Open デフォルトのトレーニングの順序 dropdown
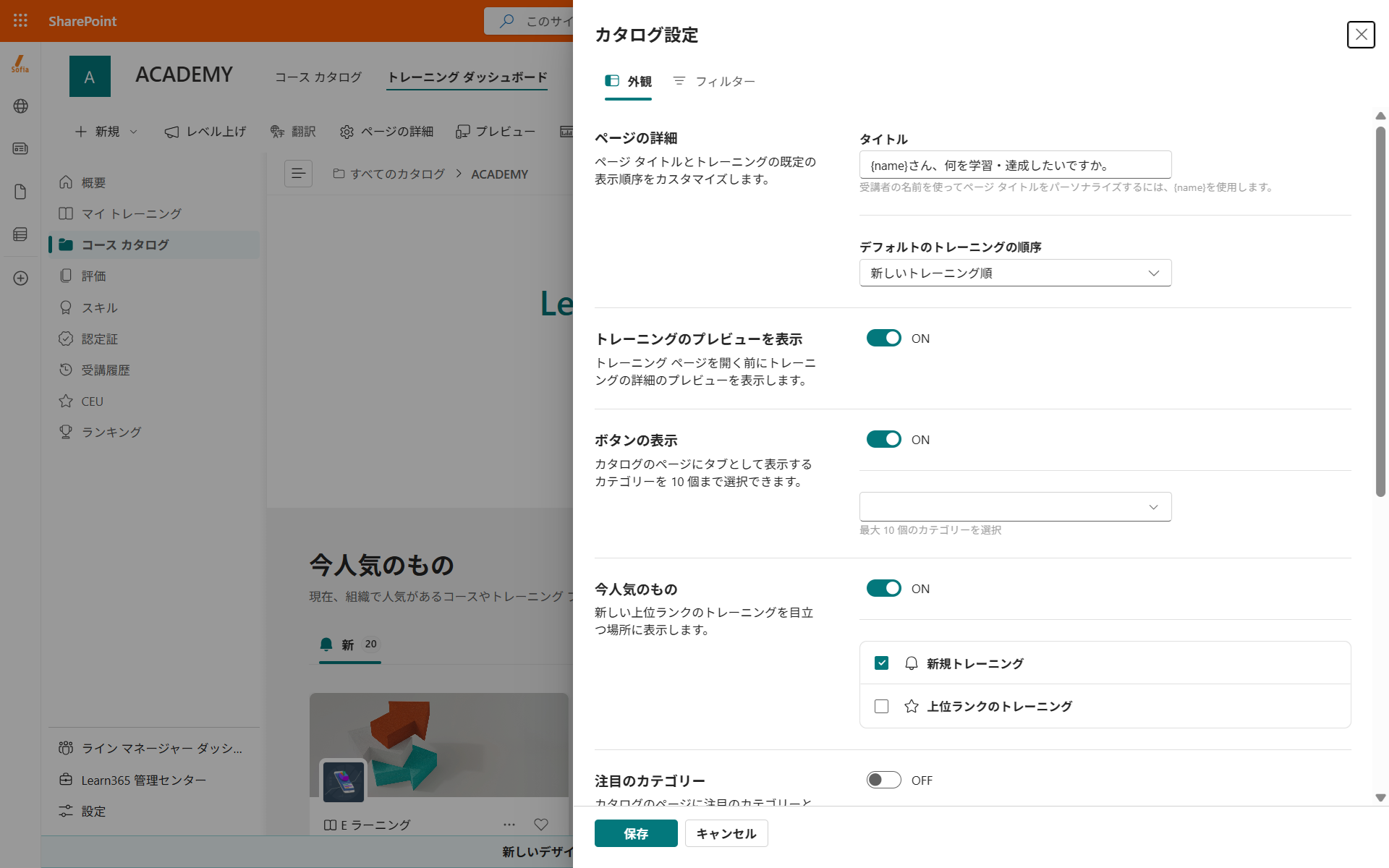Viewport: 1389px width, 868px height. pyautogui.click(x=1015, y=273)
